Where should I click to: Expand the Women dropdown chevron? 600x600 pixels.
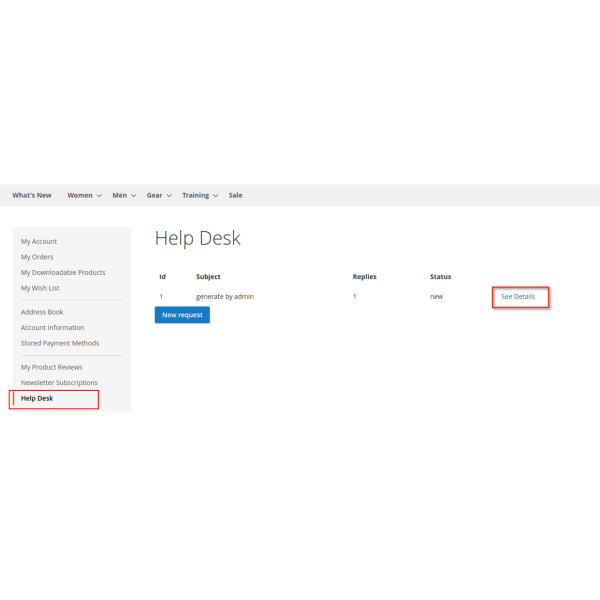(x=99, y=196)
